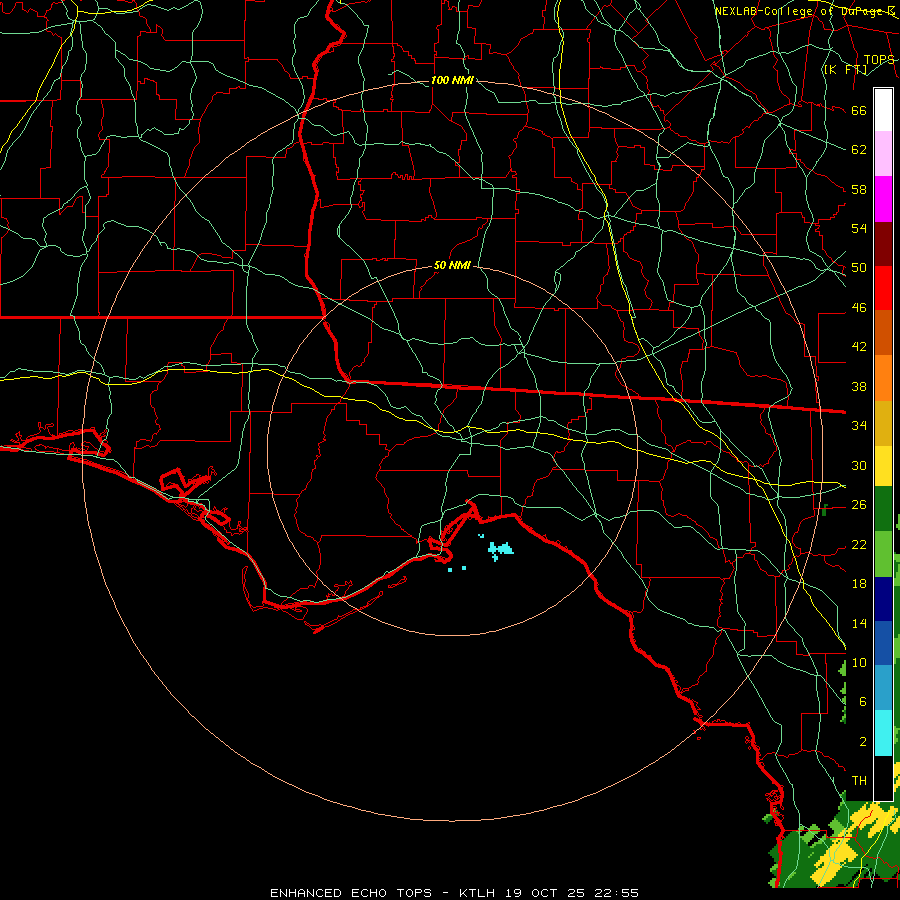Select the bright red legend swatch
The image size is (900, 900).
(x=883, y=288)
